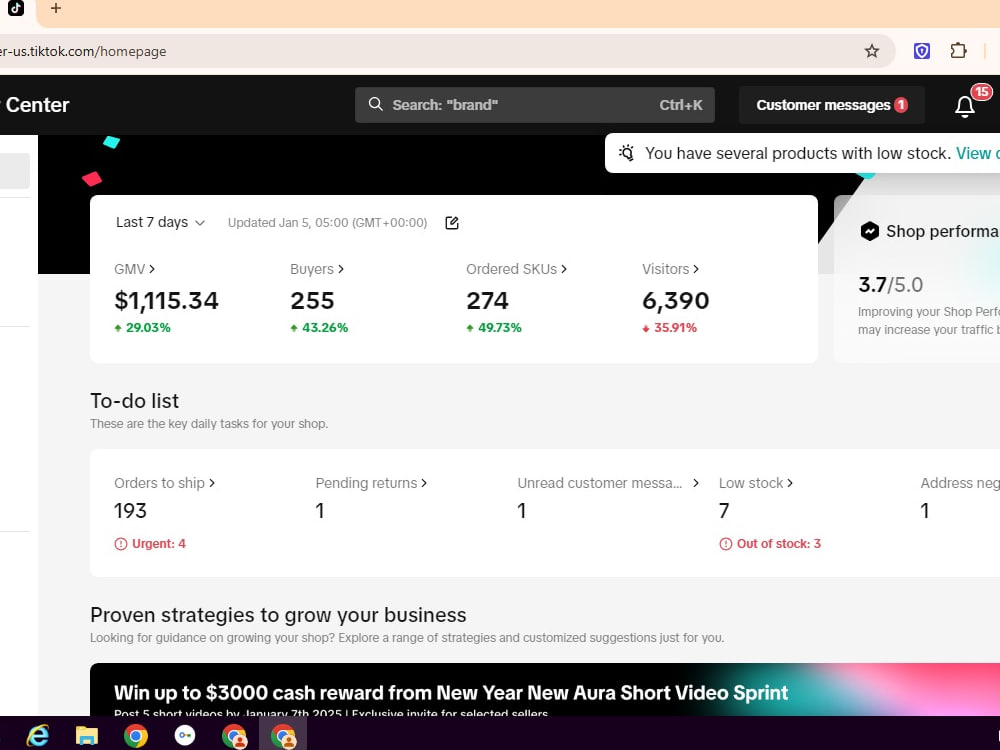Screen dimensions: 1000x750
Task: Open the browser extensions puzzle icon
Action: (958, 50)
